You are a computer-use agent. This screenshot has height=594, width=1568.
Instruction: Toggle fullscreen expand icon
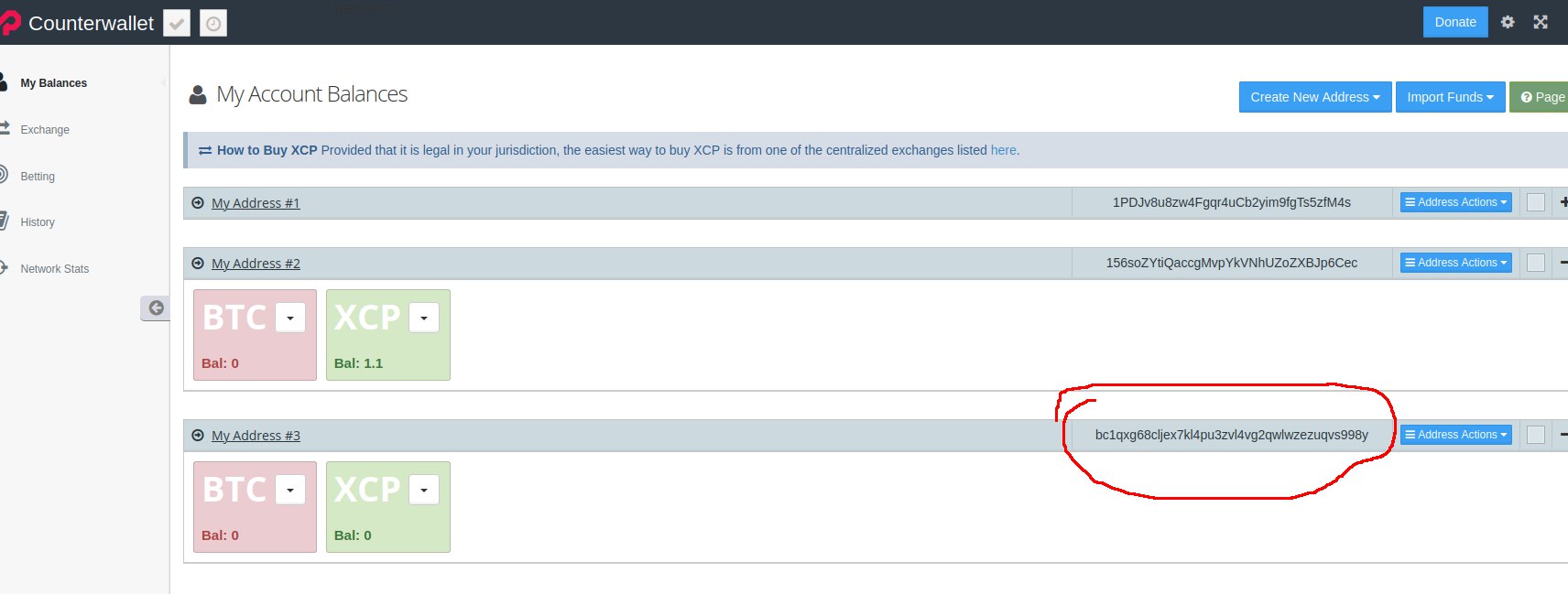pos(1541,22)
